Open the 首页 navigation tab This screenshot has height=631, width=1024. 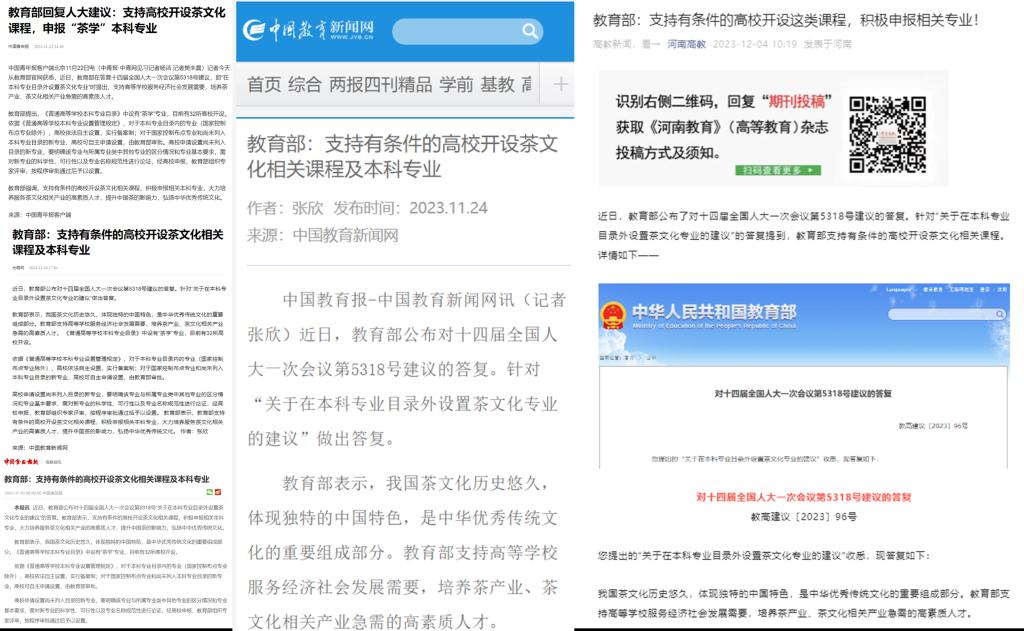click(264, 84)
